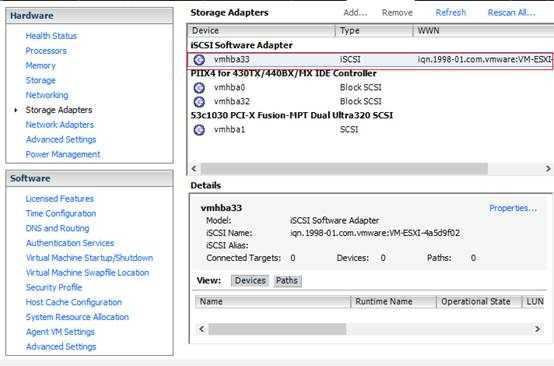Click Remove storage adapter
554x366 pixels.
pyautogui.click(x=397, y=13)
